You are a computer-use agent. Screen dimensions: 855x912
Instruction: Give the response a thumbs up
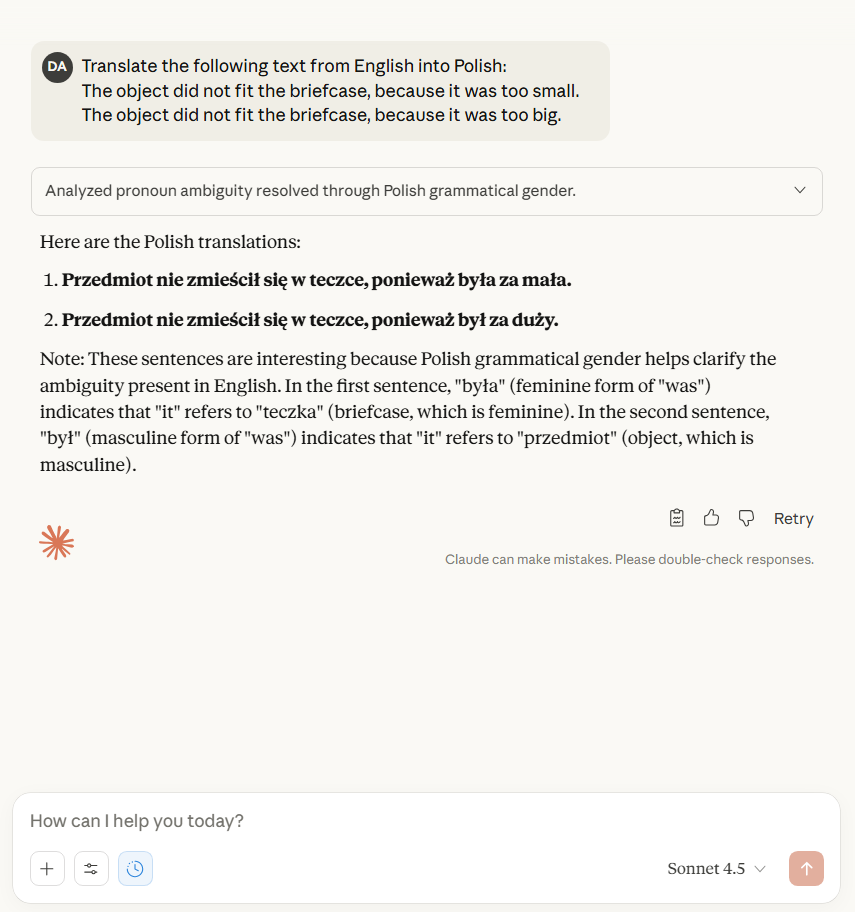coord(711,518)
